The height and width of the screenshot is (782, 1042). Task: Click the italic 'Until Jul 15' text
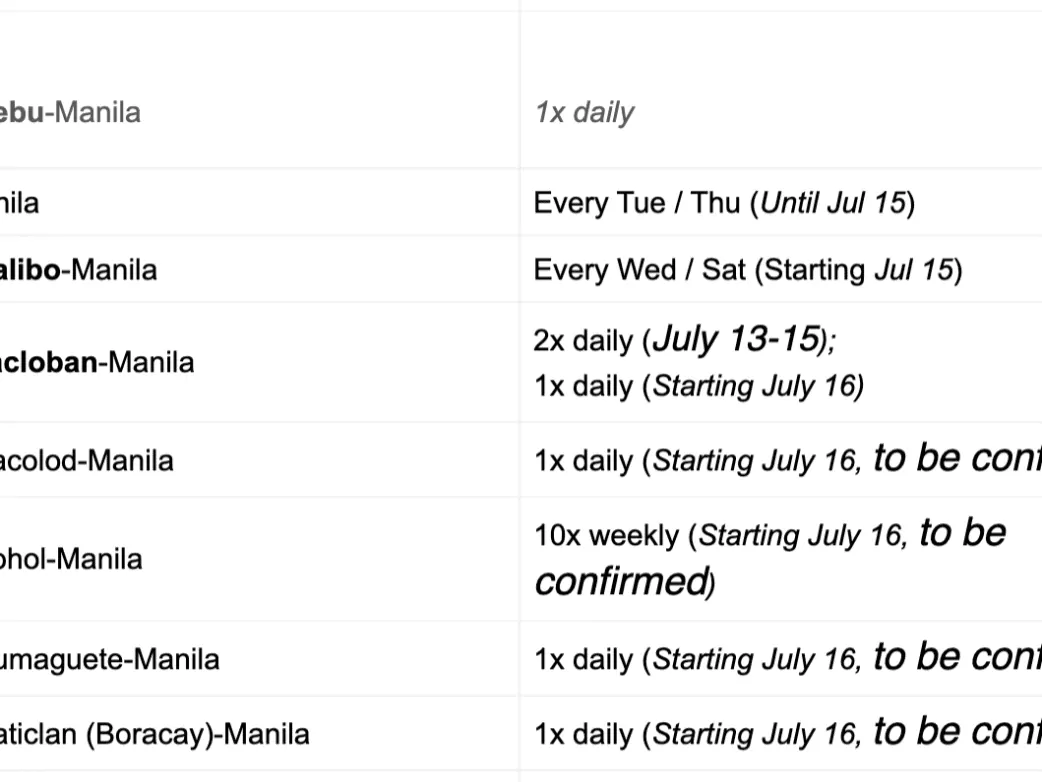(x=833, y=203)
